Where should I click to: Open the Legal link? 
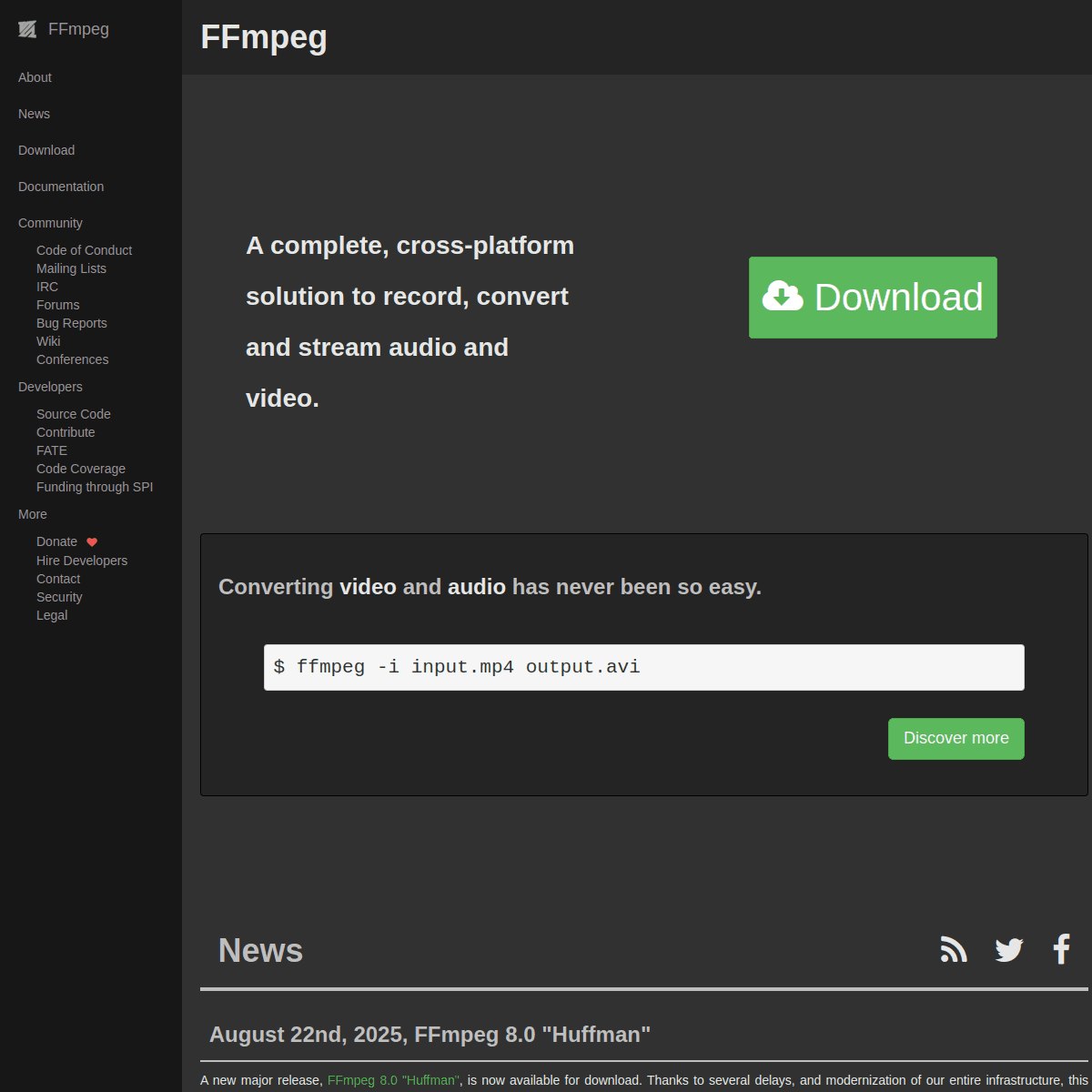click(52, 615)
